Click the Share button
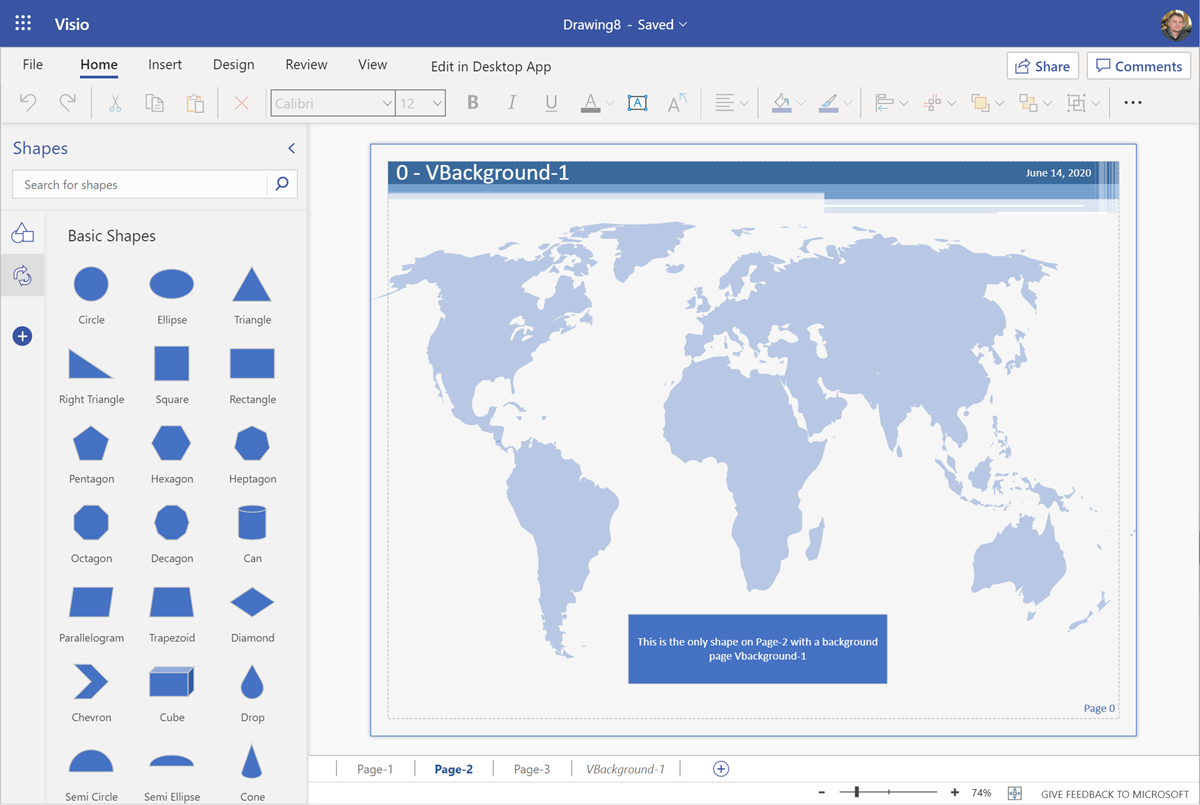 click(1042, 66)
